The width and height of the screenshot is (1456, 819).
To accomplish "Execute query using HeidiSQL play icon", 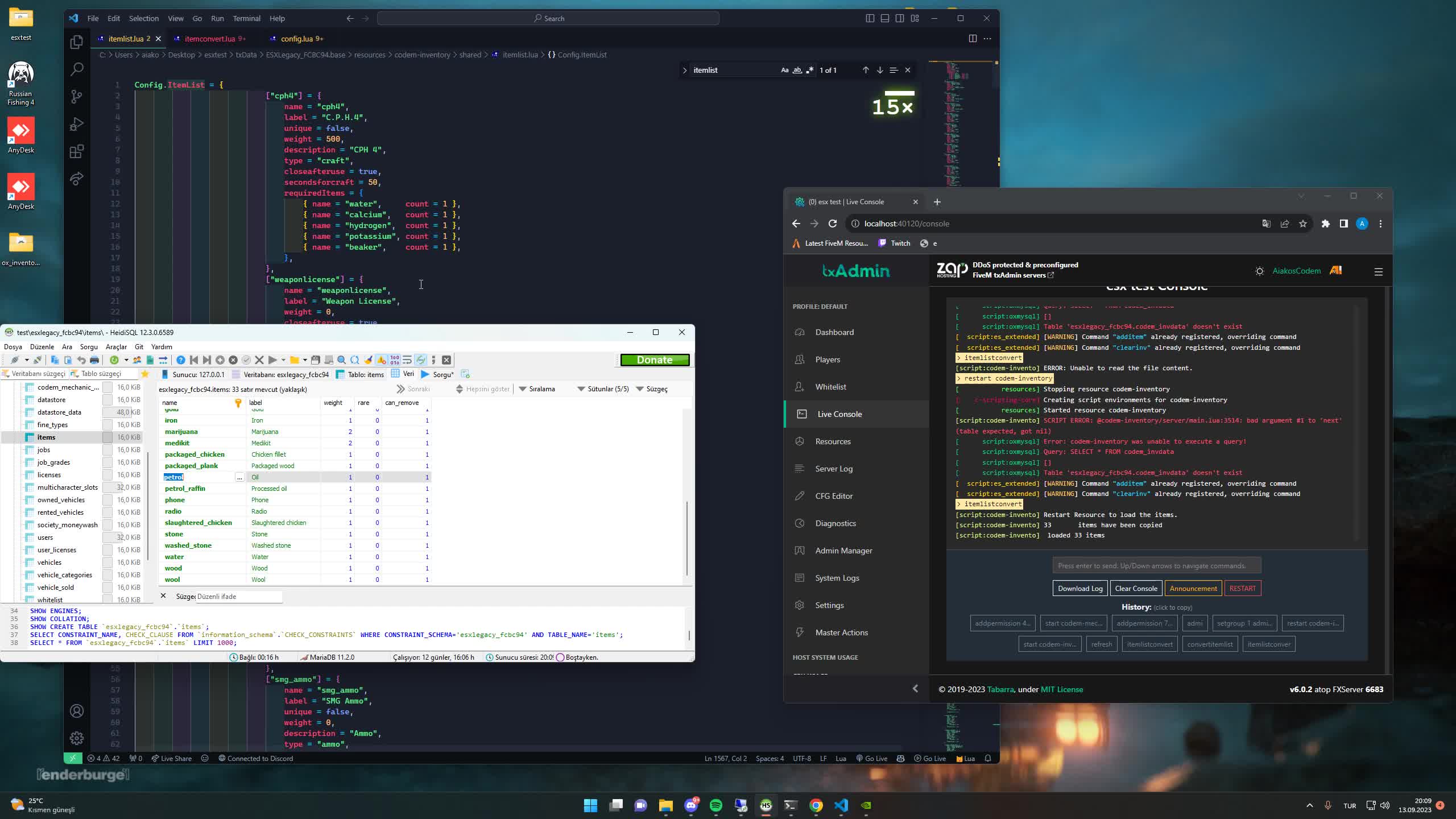I will coord(273,359).
